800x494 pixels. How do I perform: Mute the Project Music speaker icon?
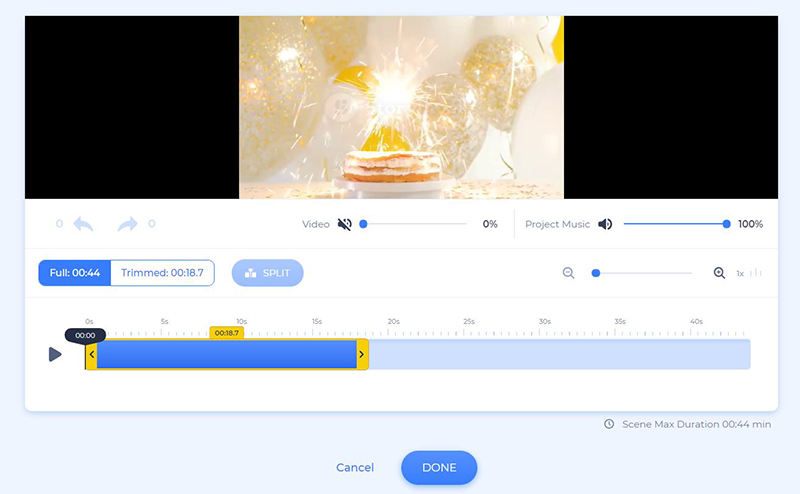605,224
